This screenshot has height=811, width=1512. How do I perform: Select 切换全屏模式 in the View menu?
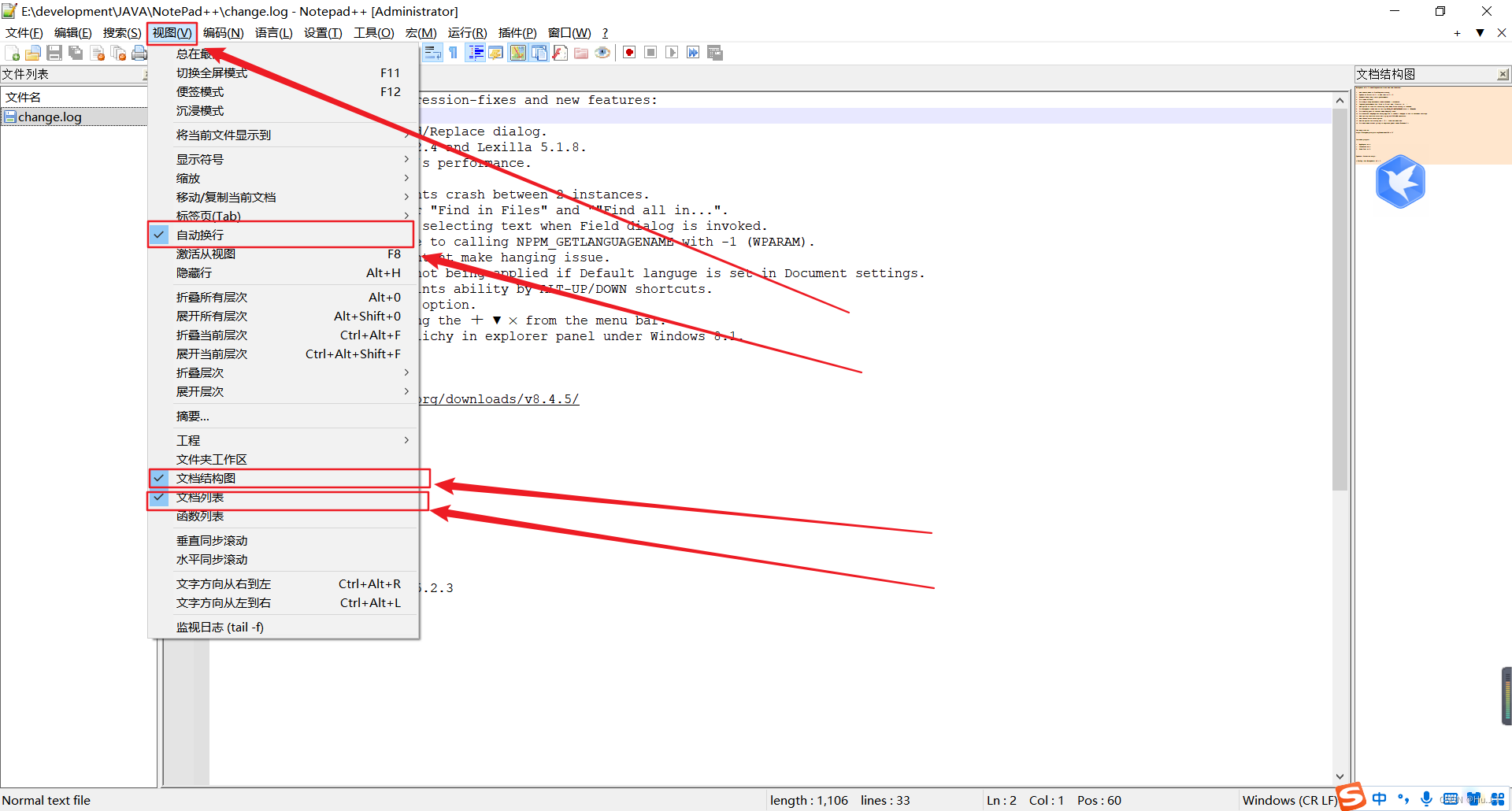pyautogui.click(x=283, y=72)
